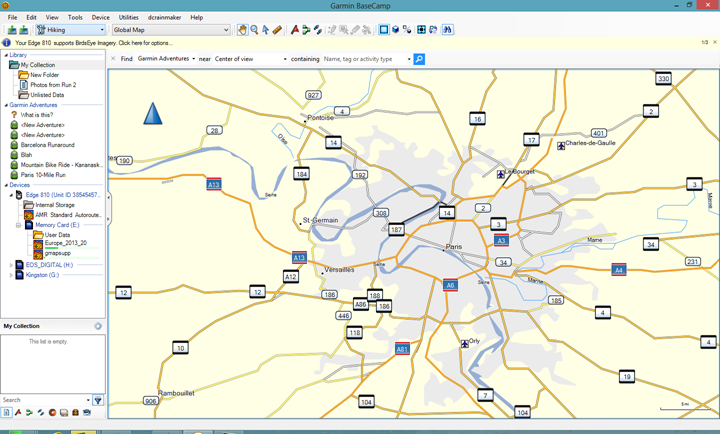
Task: Toggle the funnel filter button beside Search
Action: [98, 400]
